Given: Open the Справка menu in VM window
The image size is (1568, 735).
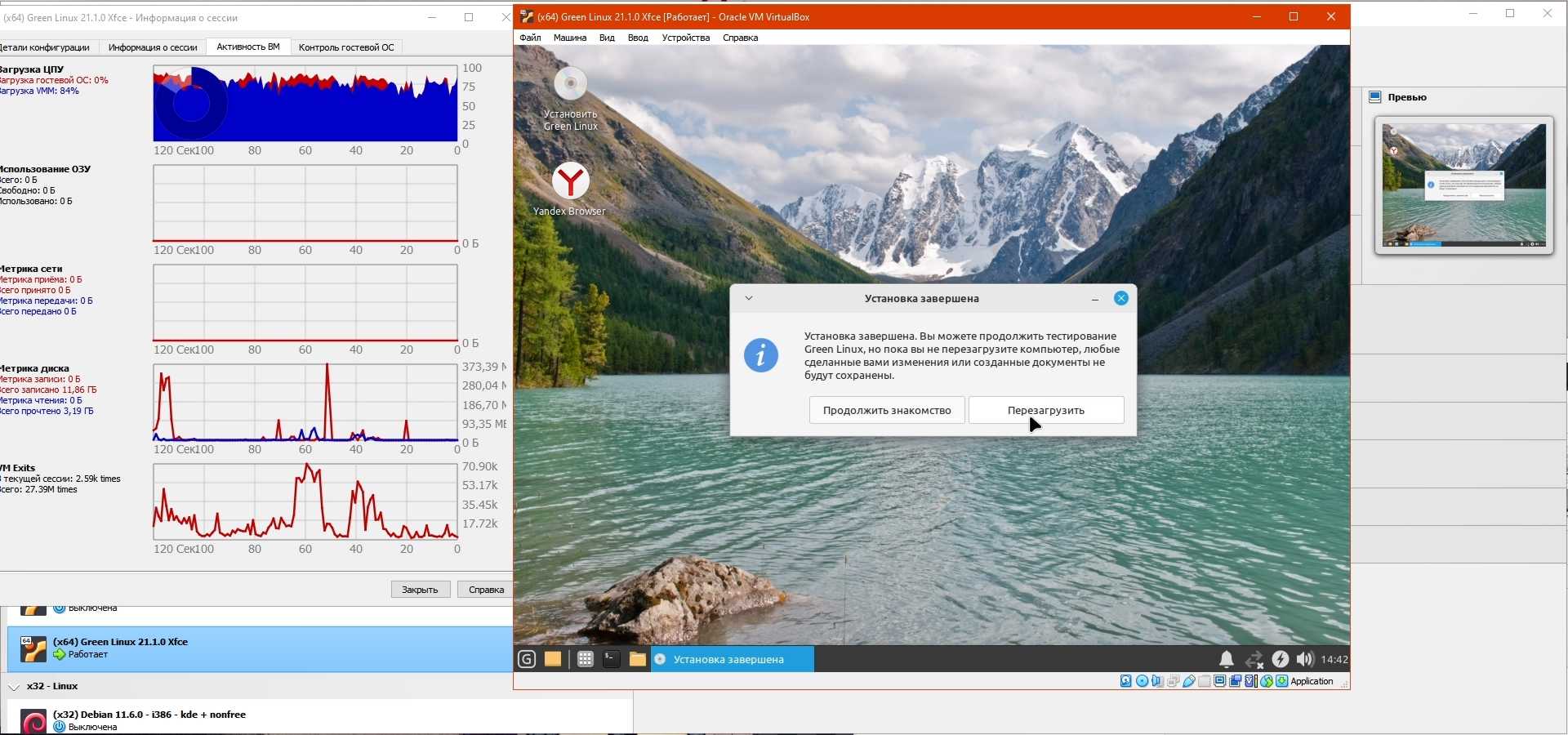Looking at the screenshot, I should click(x=740, y=38).
